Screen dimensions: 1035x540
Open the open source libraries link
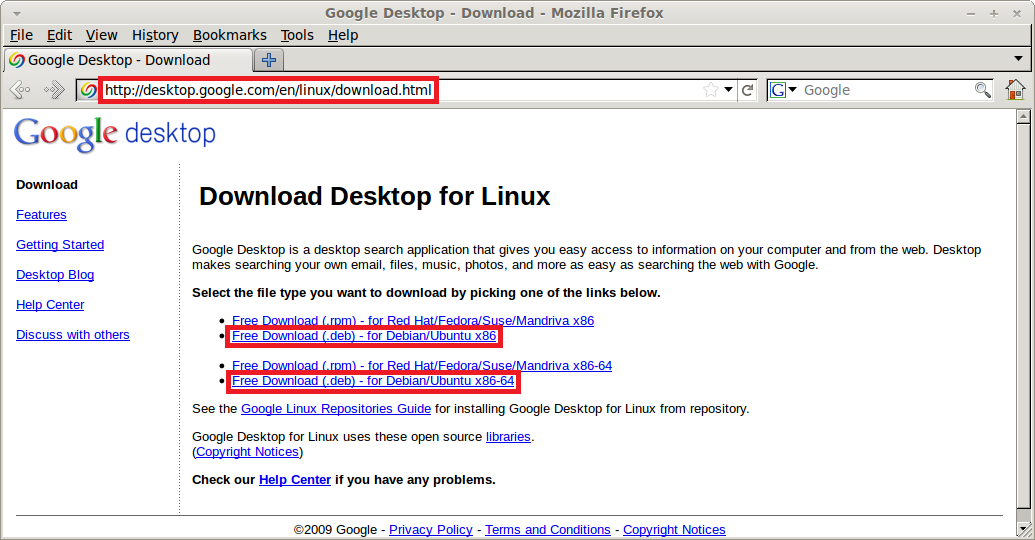508,437
